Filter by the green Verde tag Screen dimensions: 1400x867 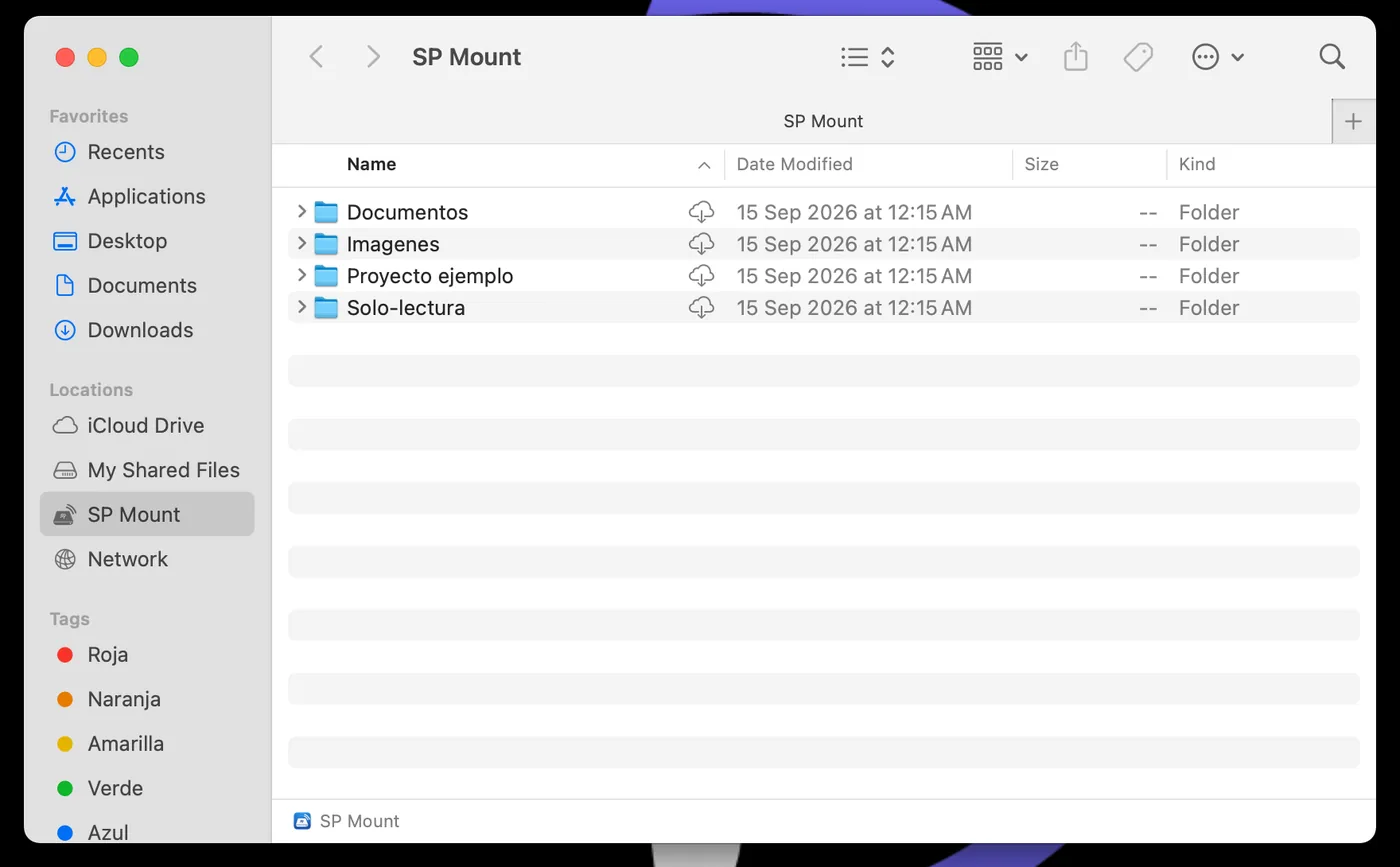click(x=147, y=788)
